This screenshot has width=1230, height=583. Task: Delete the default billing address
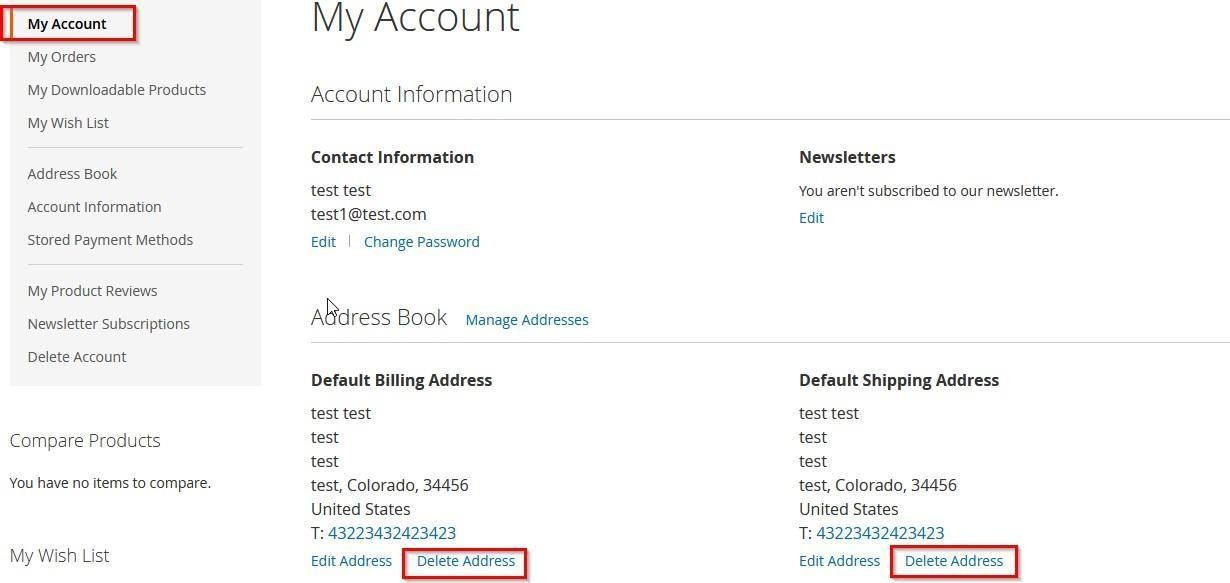pyautogui.click(x=466, y=561)
